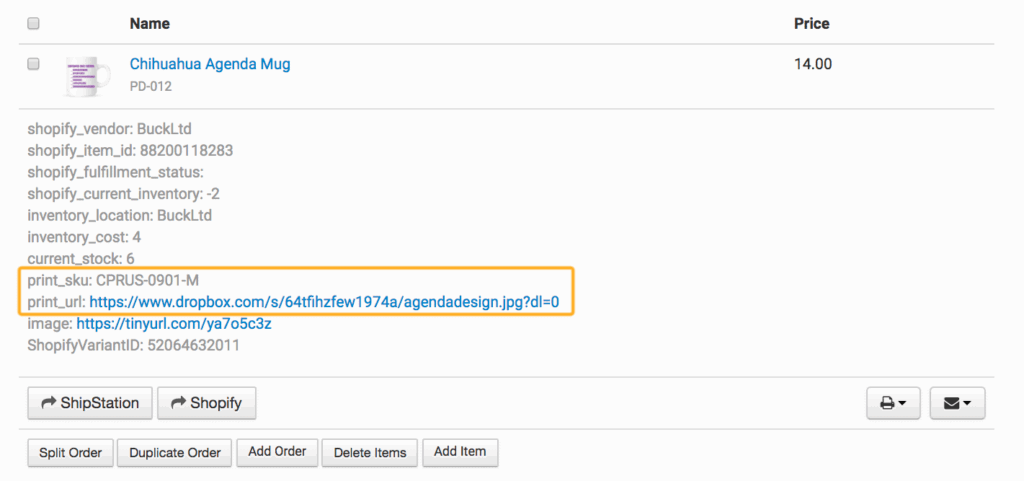Image resolution: width=1024 pixels, height=481 pixels.
Task: Click the PD-012 SKU text
Action: (151, 86)
